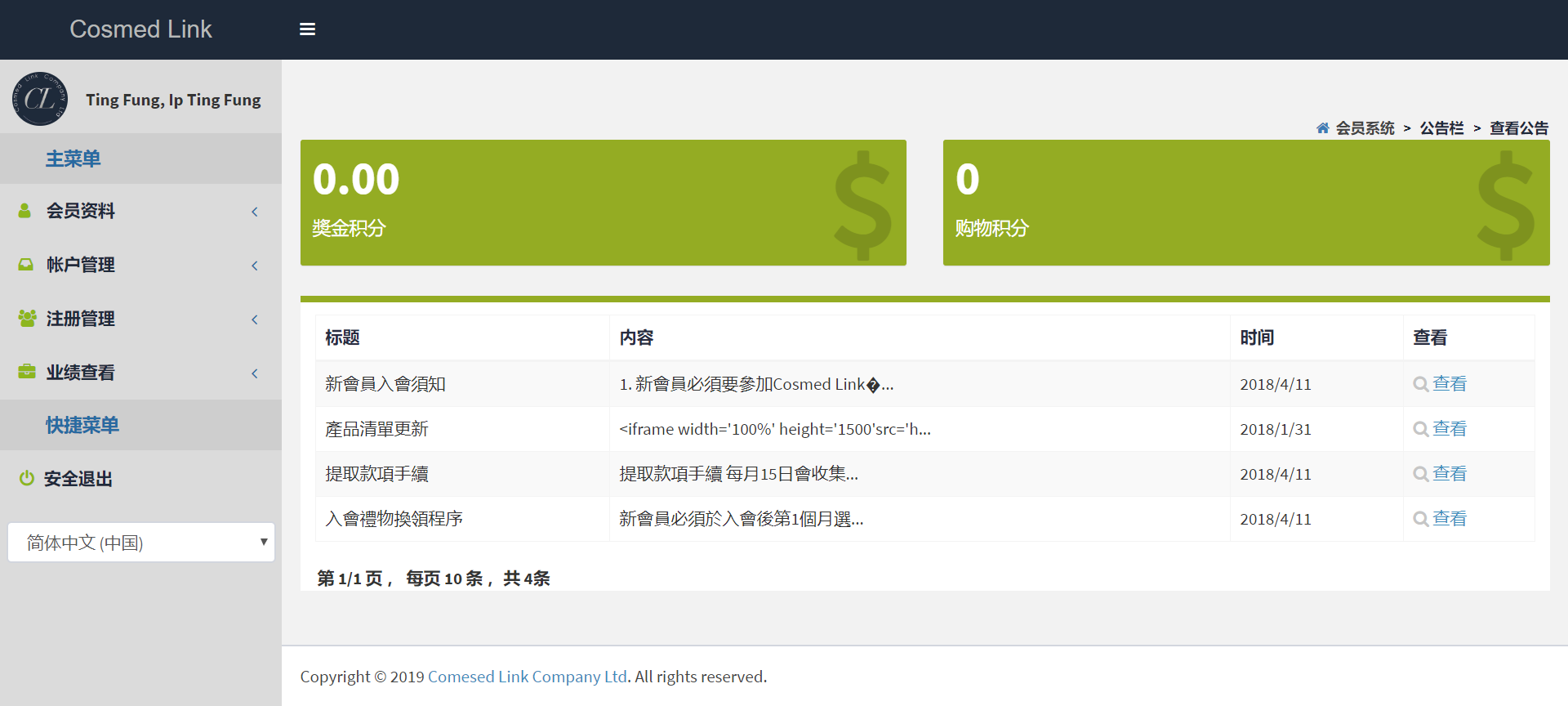Click the 主菜单 sidebar heading
Viewport: 1568px width, 706px height.
click(x=73, y=159)
